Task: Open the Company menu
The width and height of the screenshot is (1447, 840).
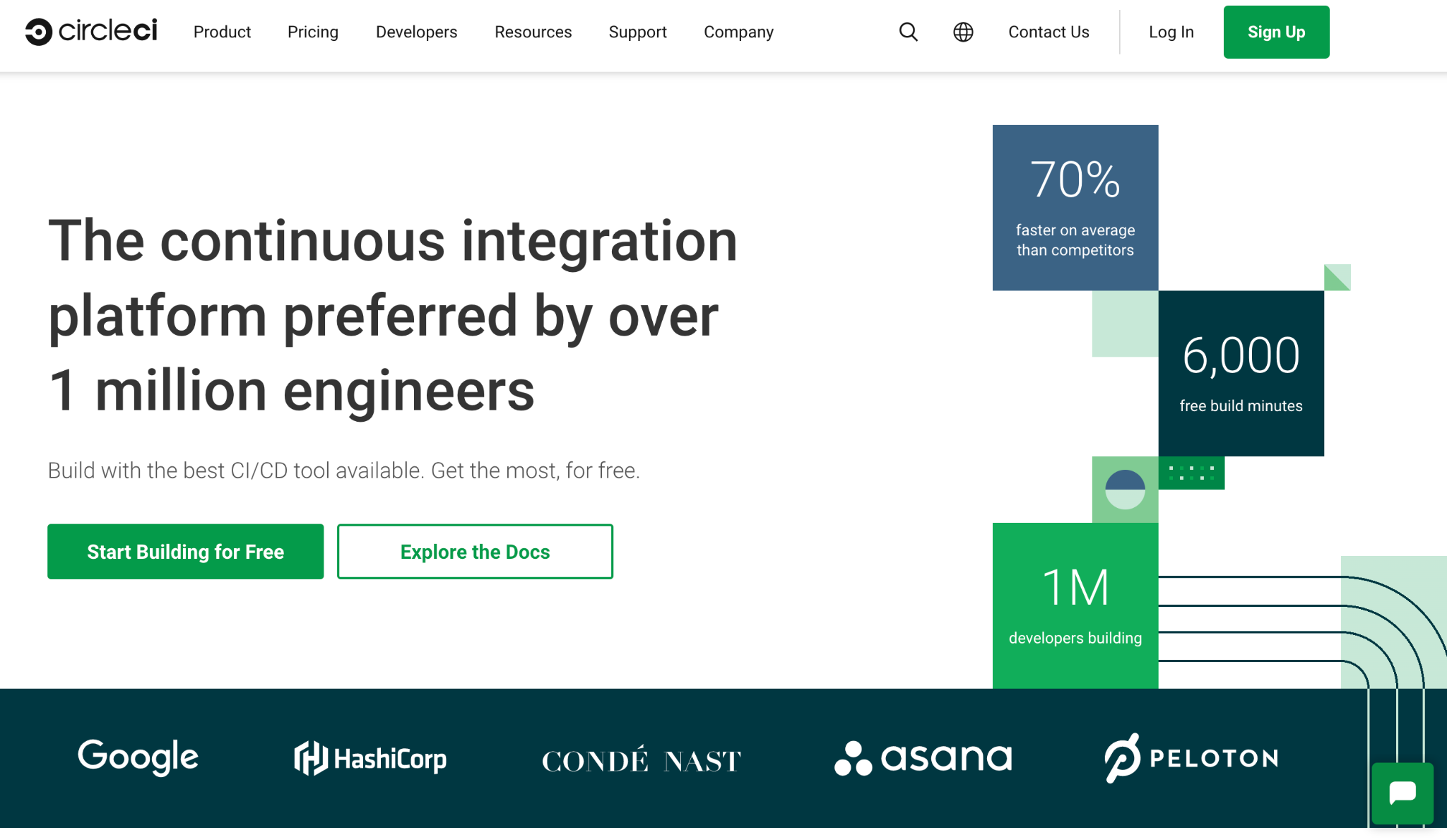Action: click(x=738, y=32)
